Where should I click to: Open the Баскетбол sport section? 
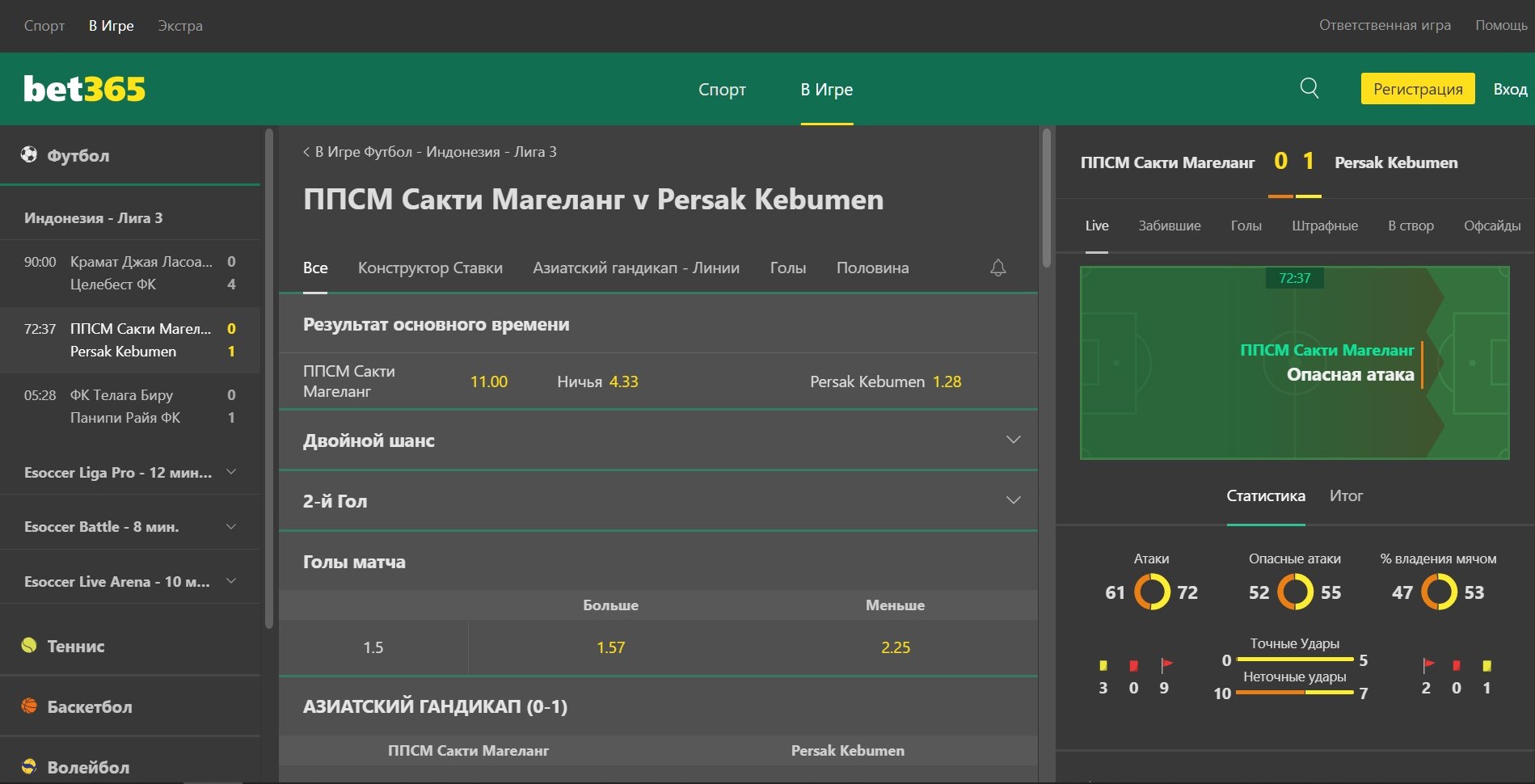coord(130,706)
